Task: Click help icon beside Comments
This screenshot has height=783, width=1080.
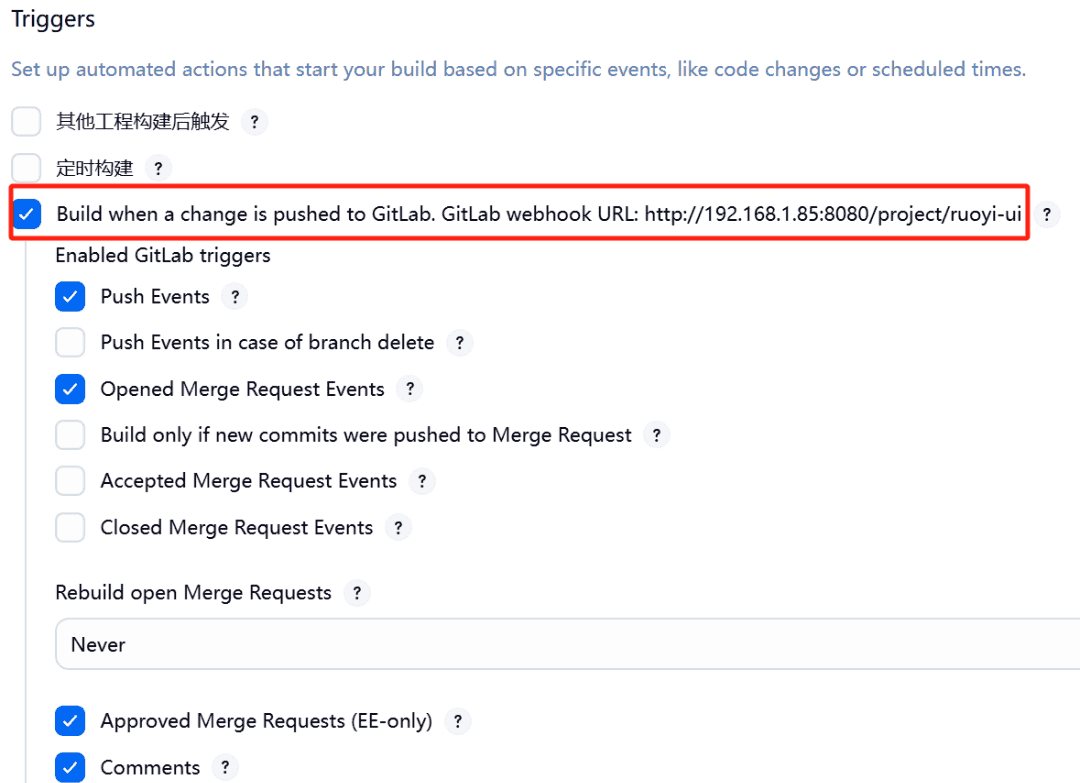Action: pos(225,767)
